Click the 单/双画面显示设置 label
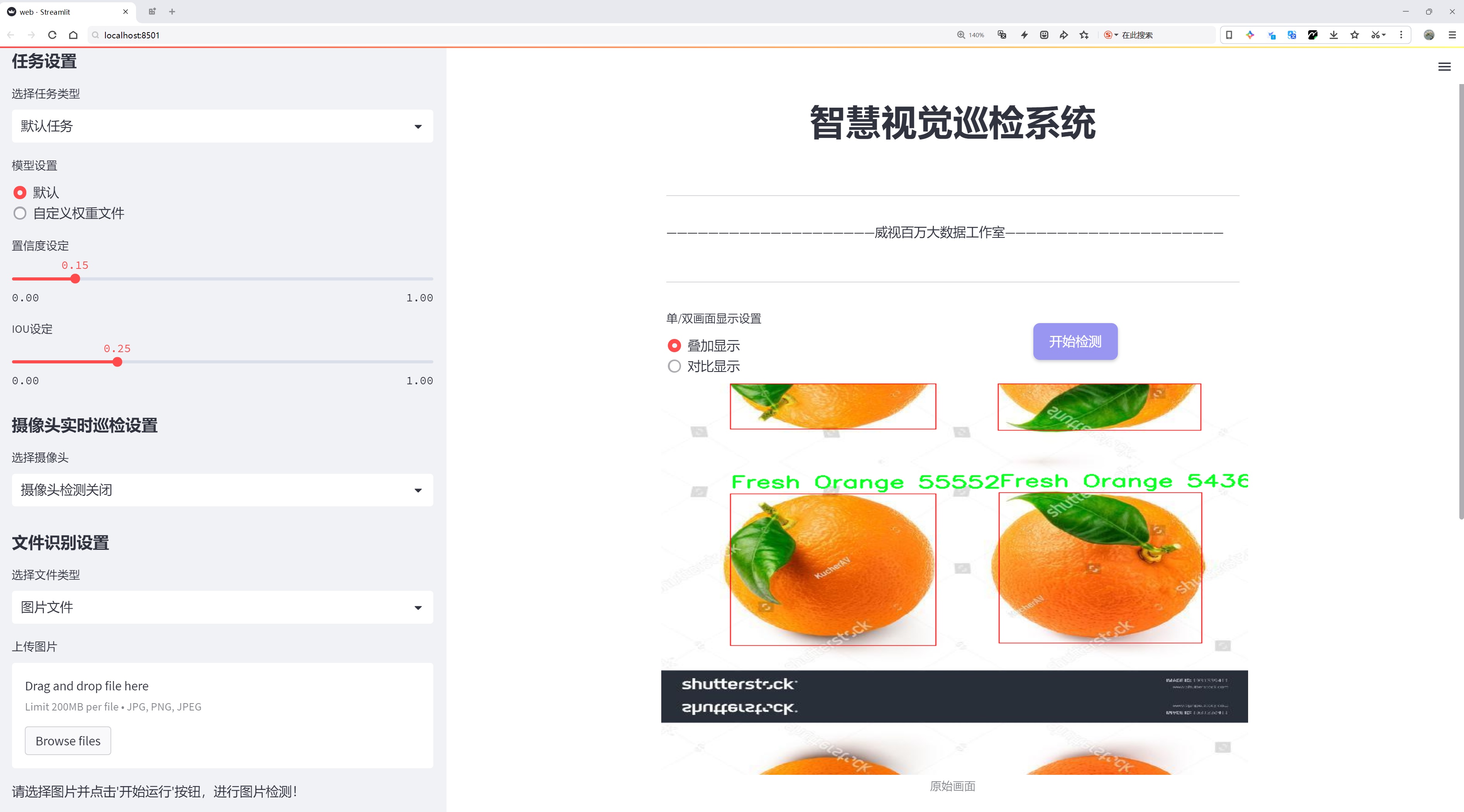 pyautogui.click(x=714, y=318)
